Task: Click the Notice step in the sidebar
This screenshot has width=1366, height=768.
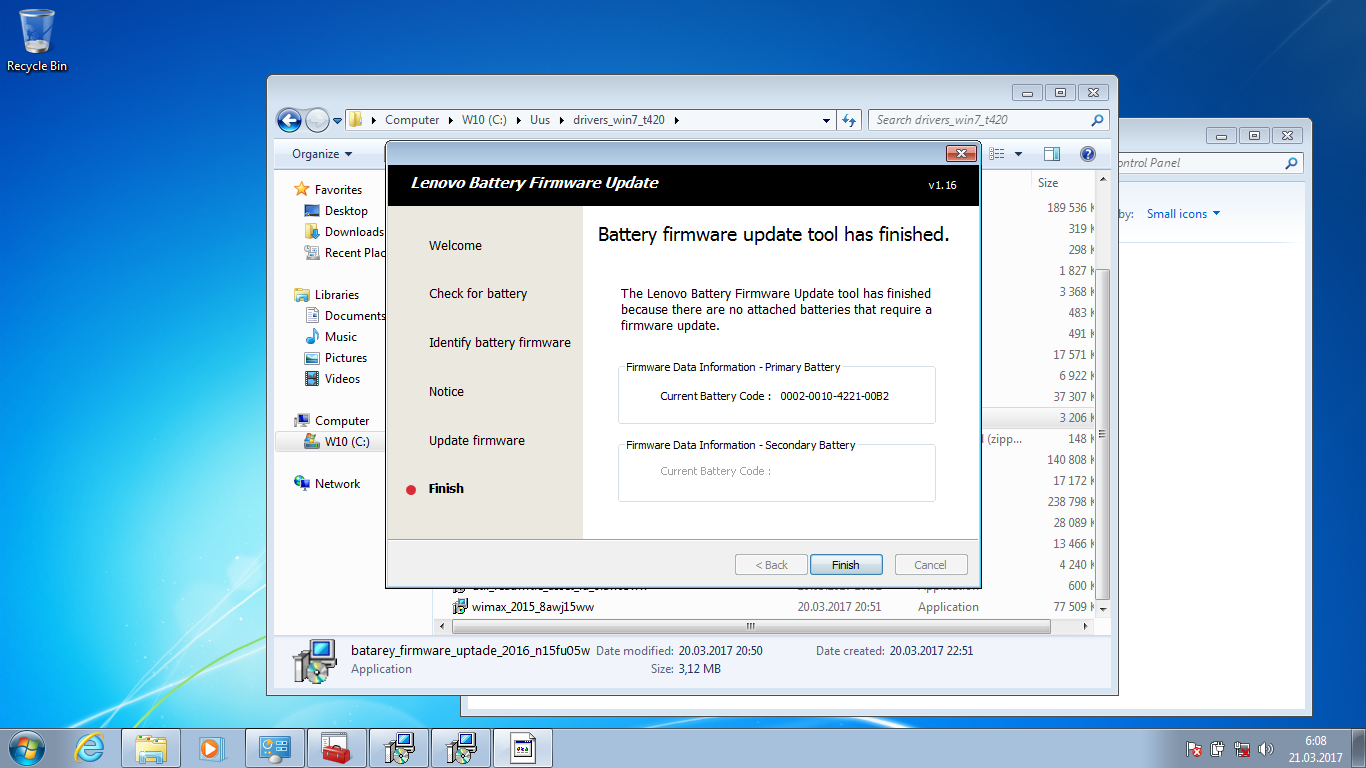Action: (446, 392)
